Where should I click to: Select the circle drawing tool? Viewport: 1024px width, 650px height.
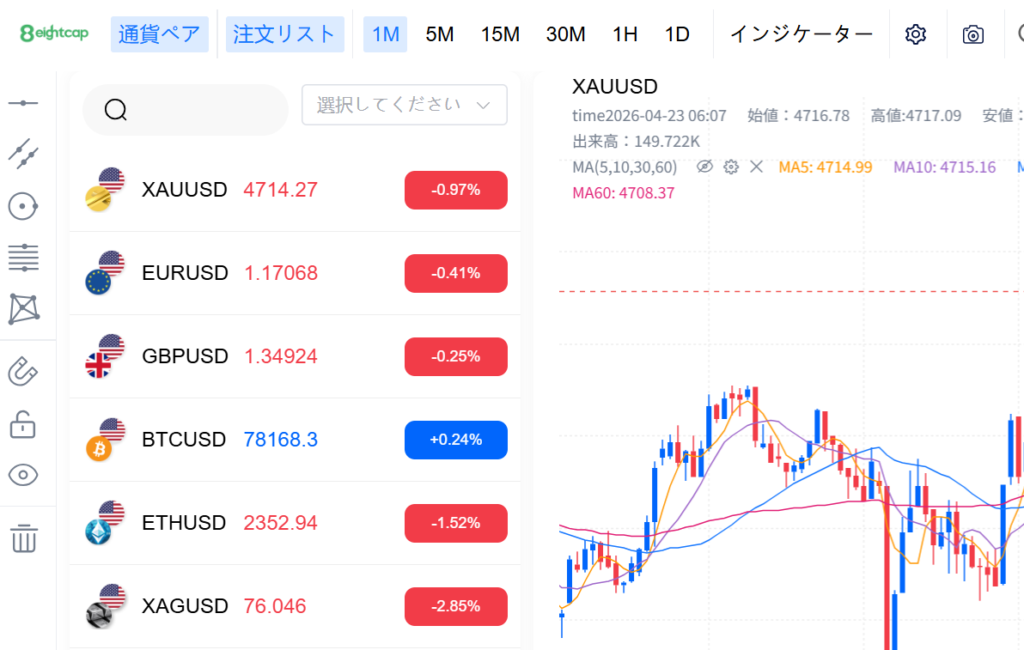point(23,207)
